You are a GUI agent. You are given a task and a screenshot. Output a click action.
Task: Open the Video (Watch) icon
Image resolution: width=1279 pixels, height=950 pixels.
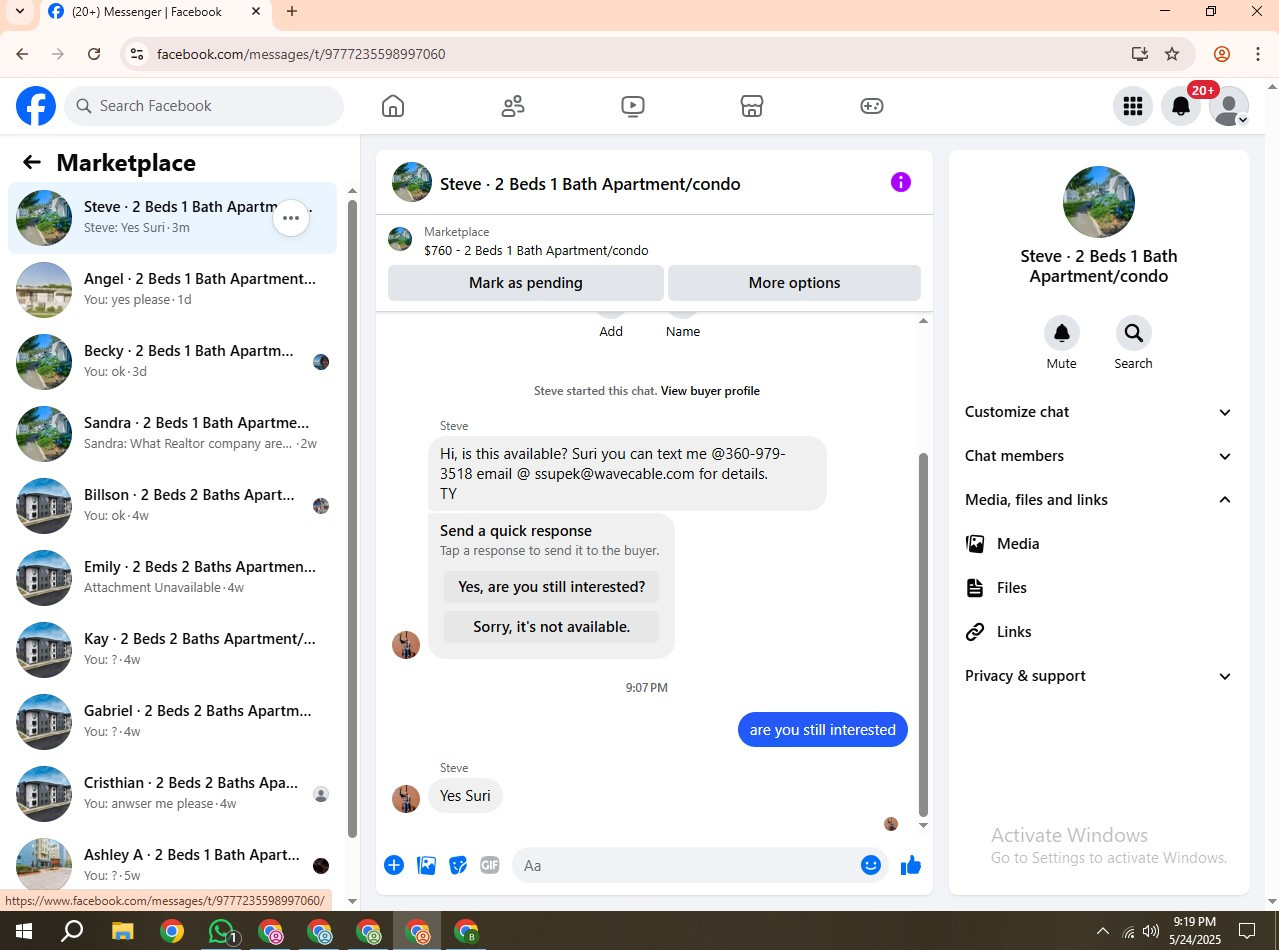[633, 106]
